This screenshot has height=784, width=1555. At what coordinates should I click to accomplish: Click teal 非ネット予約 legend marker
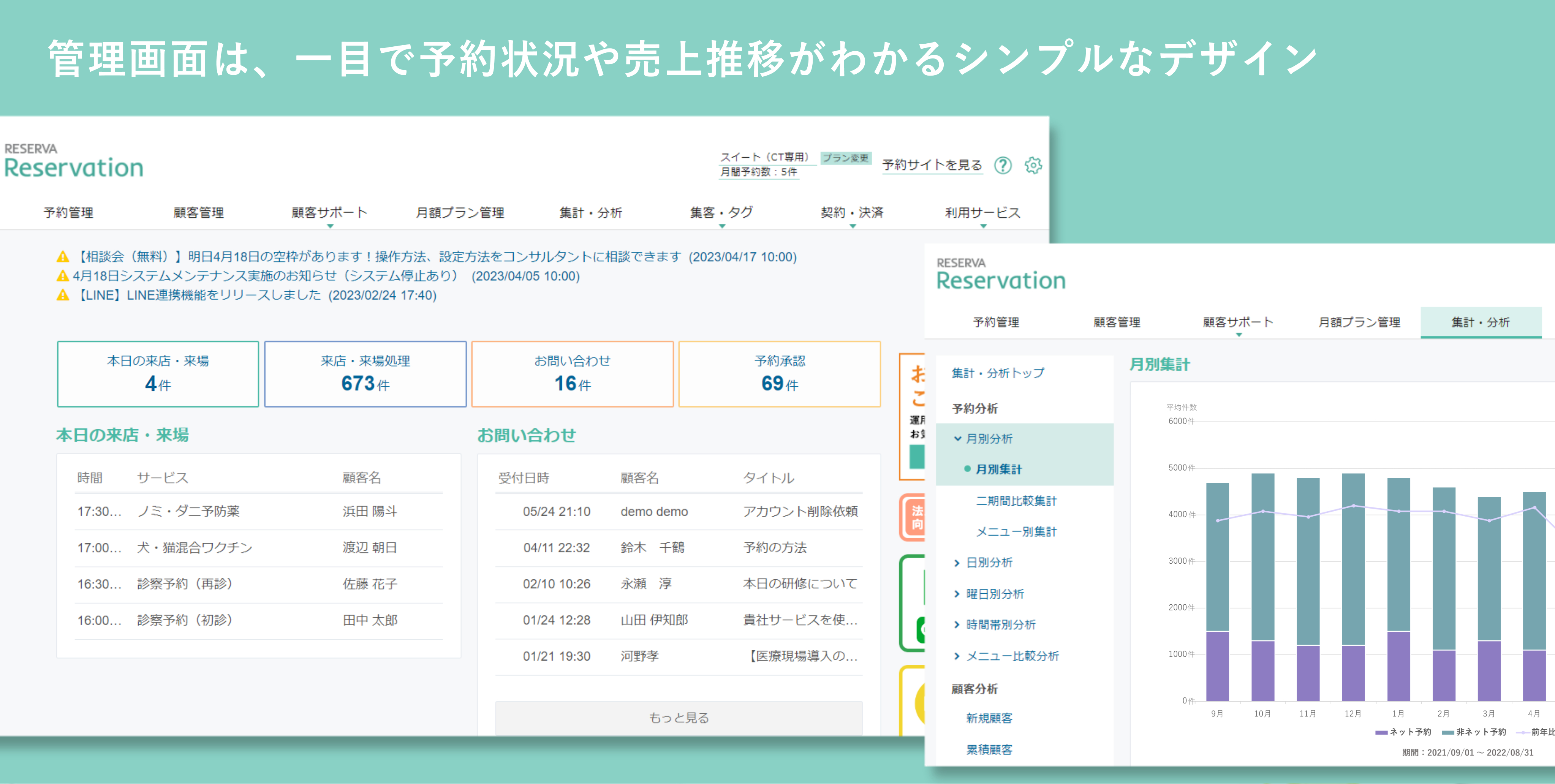pos(1447,732)
